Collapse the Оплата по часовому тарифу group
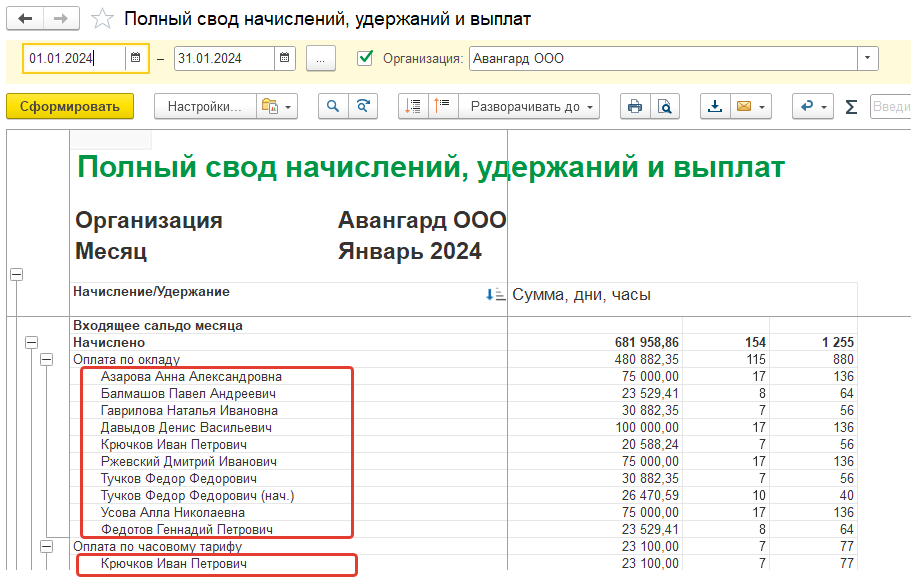 pos(46,546)
